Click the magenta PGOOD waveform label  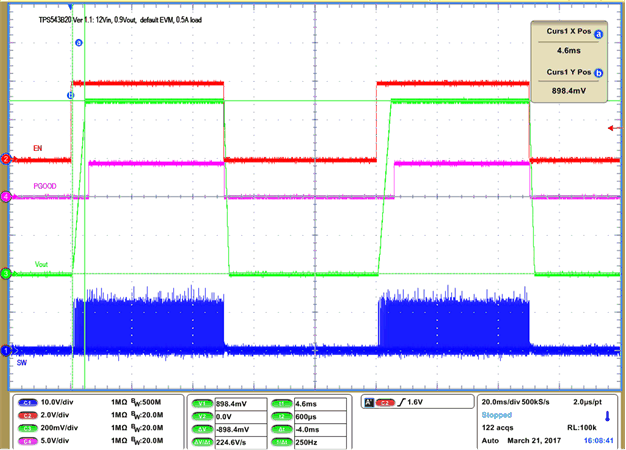pos(45,186)
